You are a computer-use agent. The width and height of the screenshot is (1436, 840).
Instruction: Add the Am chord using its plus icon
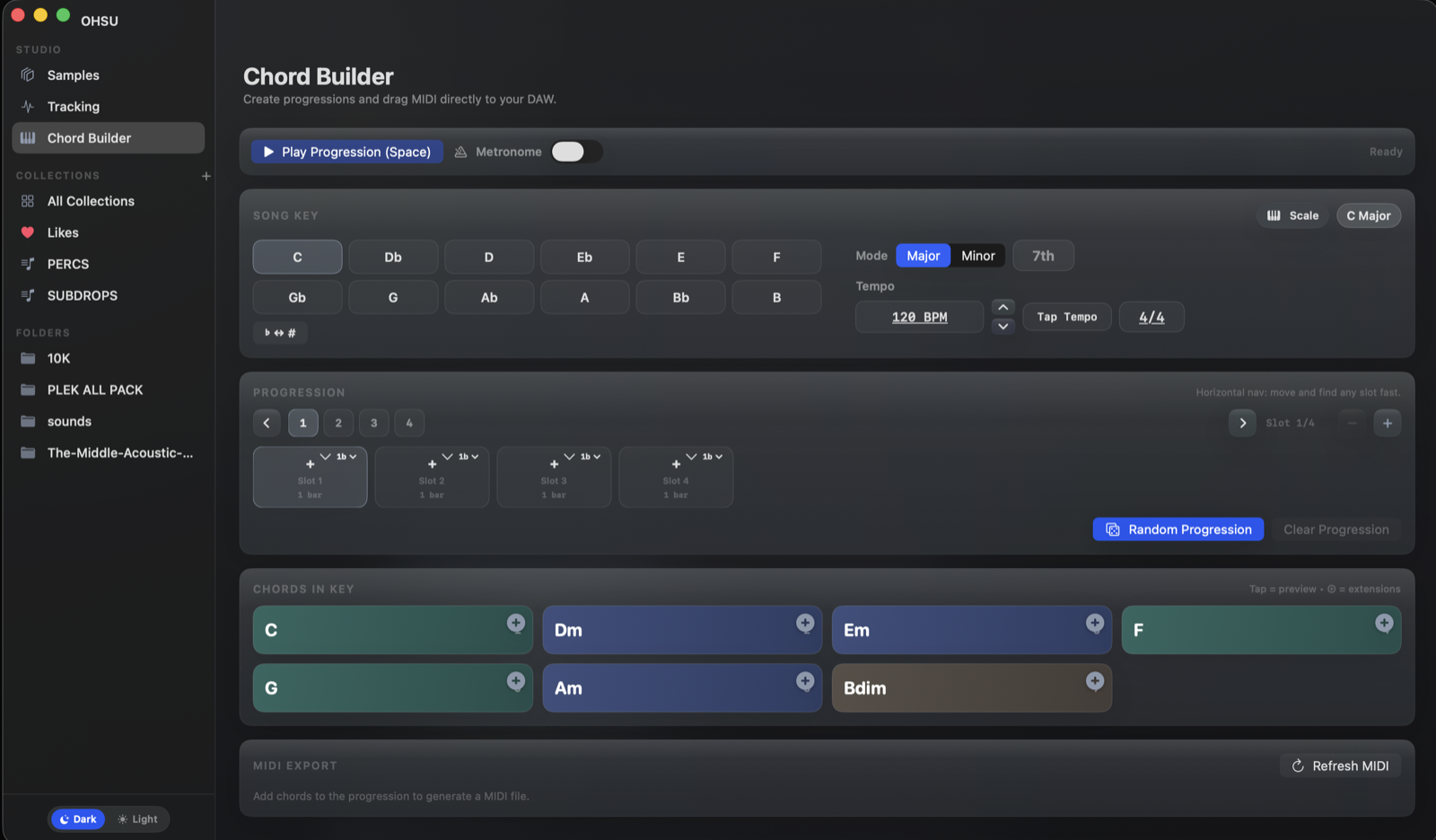[806, 679]
